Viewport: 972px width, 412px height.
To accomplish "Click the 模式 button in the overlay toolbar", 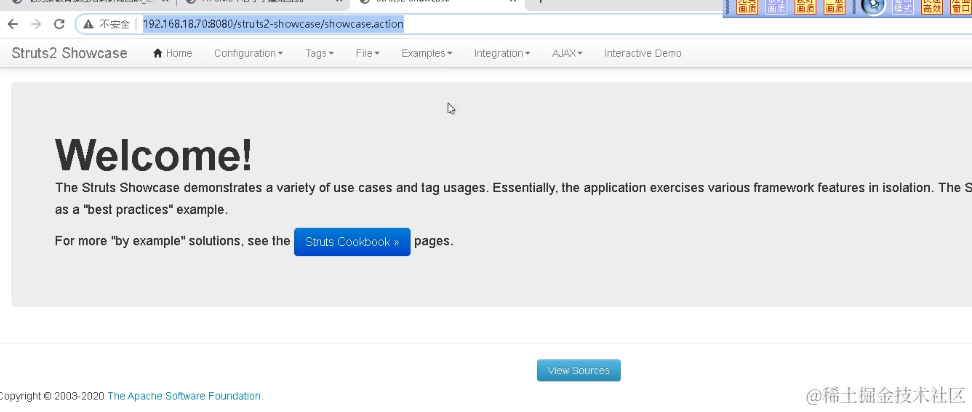I will click(903, 6).
